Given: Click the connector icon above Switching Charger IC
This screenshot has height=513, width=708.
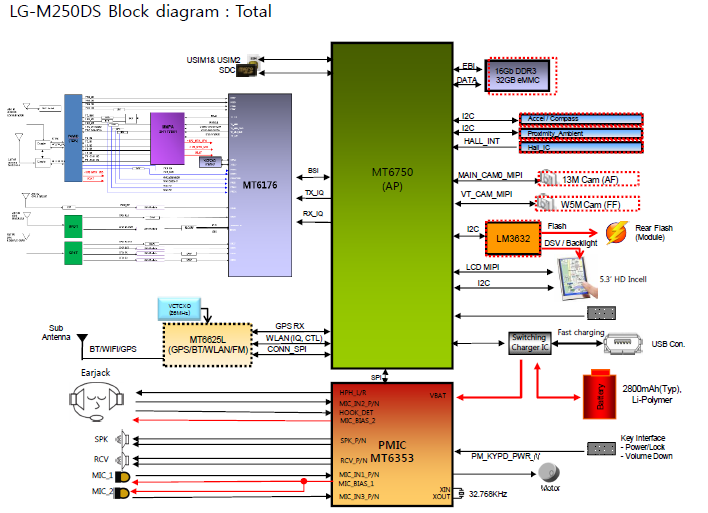Looking at the screenshot, I should 601,312.
